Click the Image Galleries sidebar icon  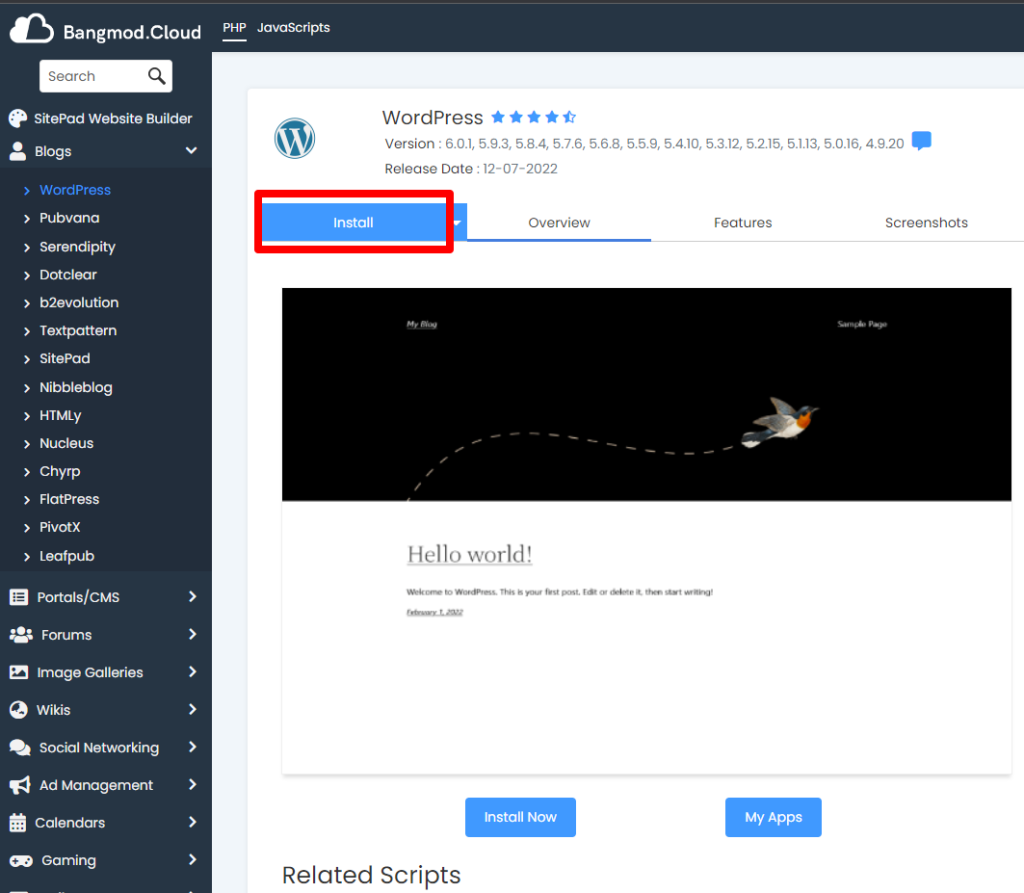point(19,672)
